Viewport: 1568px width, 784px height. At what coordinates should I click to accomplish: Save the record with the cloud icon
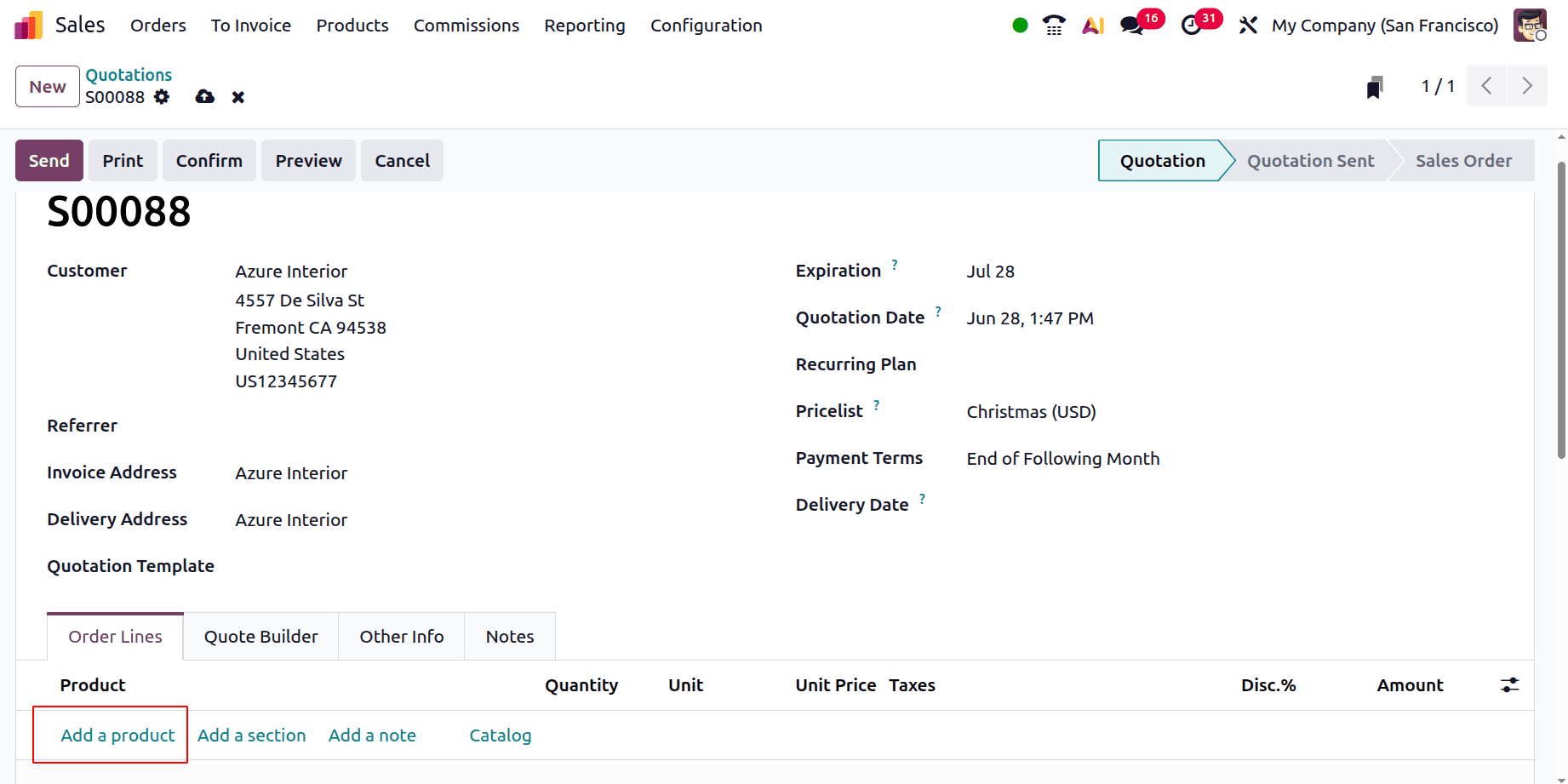pyautogui.click(x=205, y=97)
